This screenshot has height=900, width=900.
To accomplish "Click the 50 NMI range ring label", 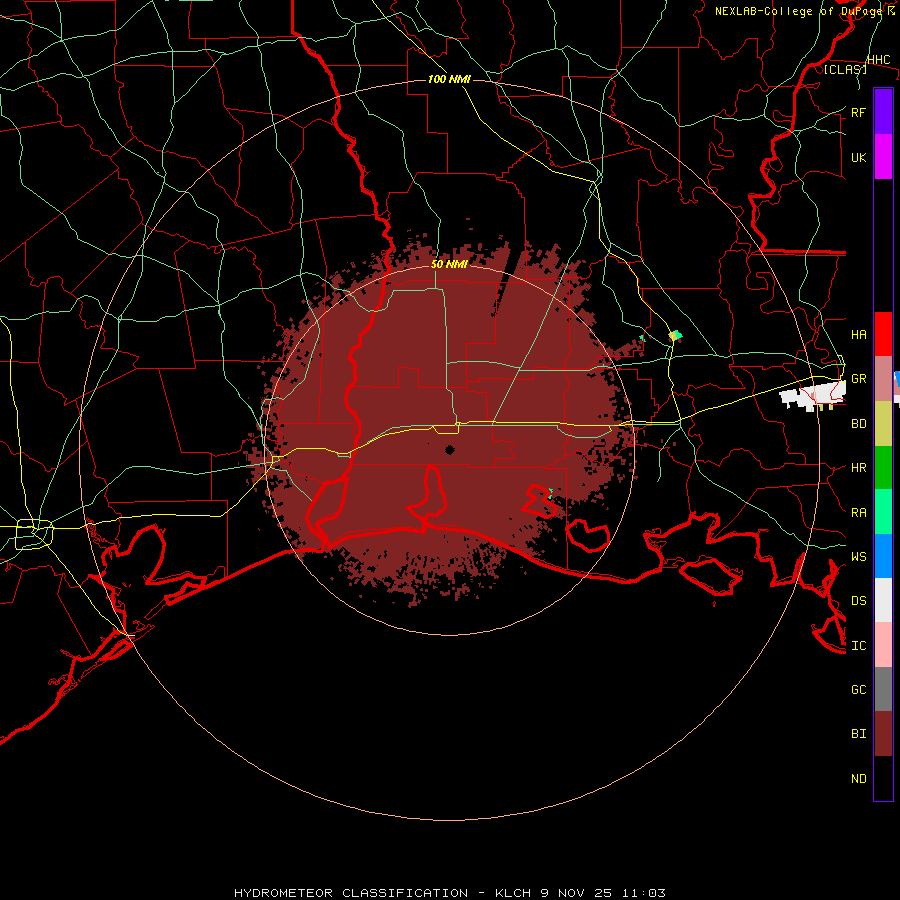I will 449,264.
